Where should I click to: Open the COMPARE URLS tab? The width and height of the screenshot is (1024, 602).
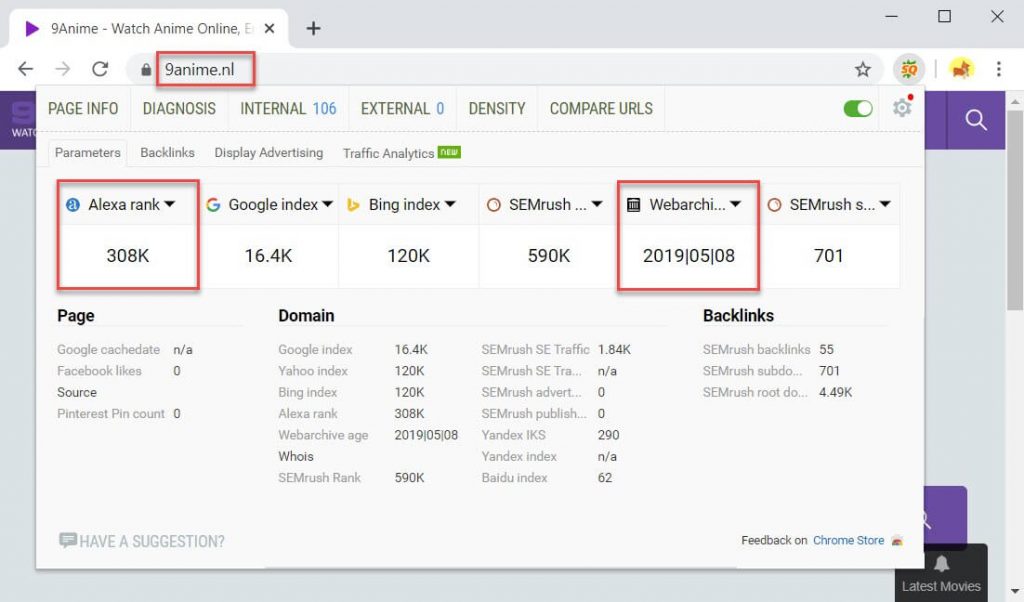pyautogui.click(x=601, y=108)
